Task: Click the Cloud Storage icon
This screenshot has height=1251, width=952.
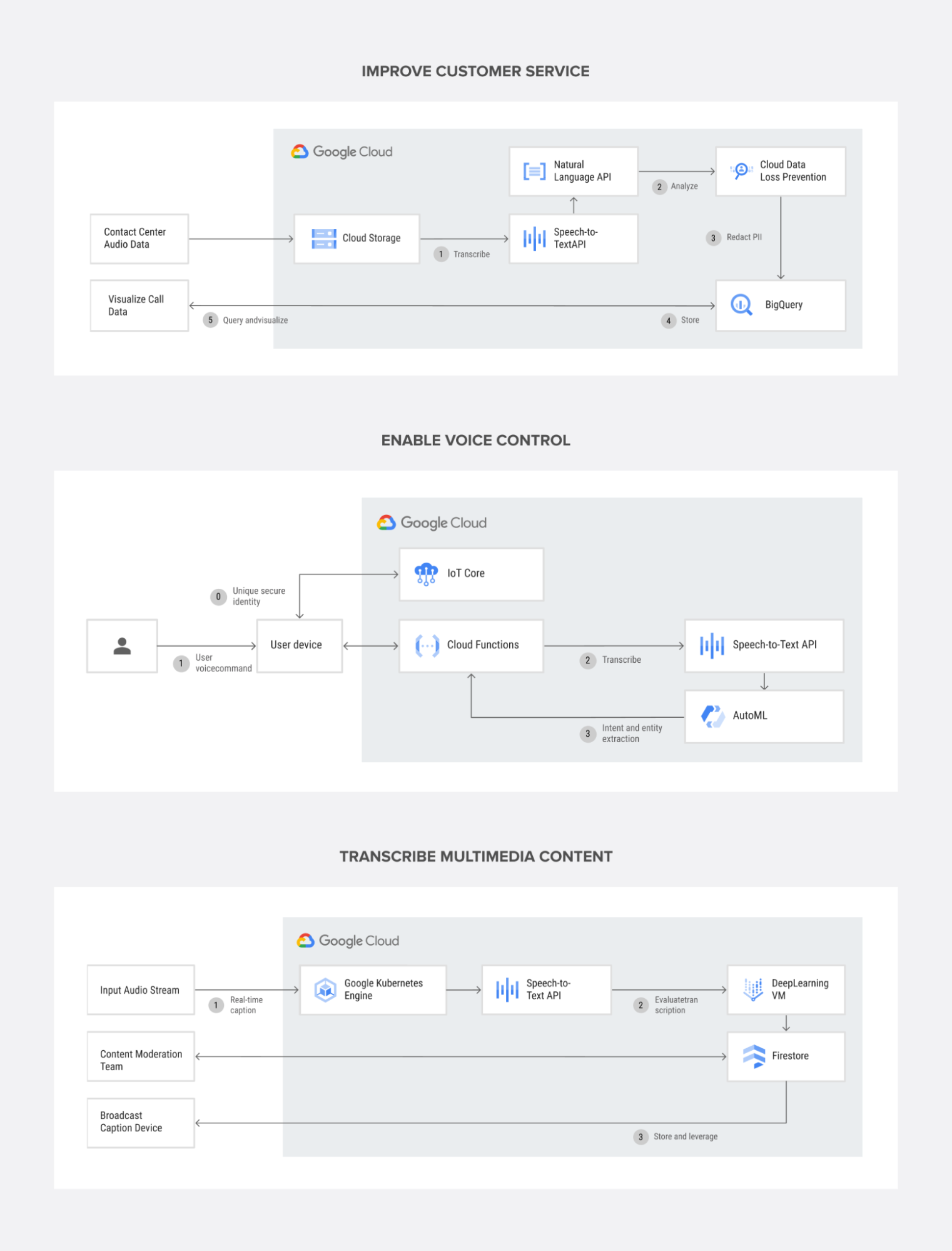Action: 323,238
